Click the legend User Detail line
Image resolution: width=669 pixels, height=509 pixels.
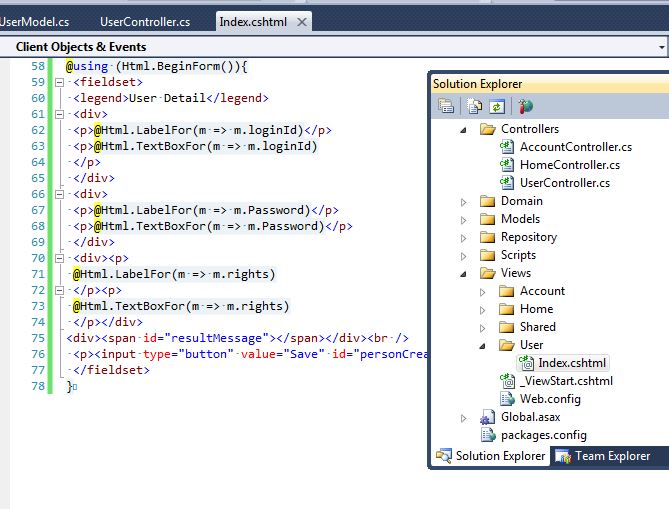click(x=171, y=98)
